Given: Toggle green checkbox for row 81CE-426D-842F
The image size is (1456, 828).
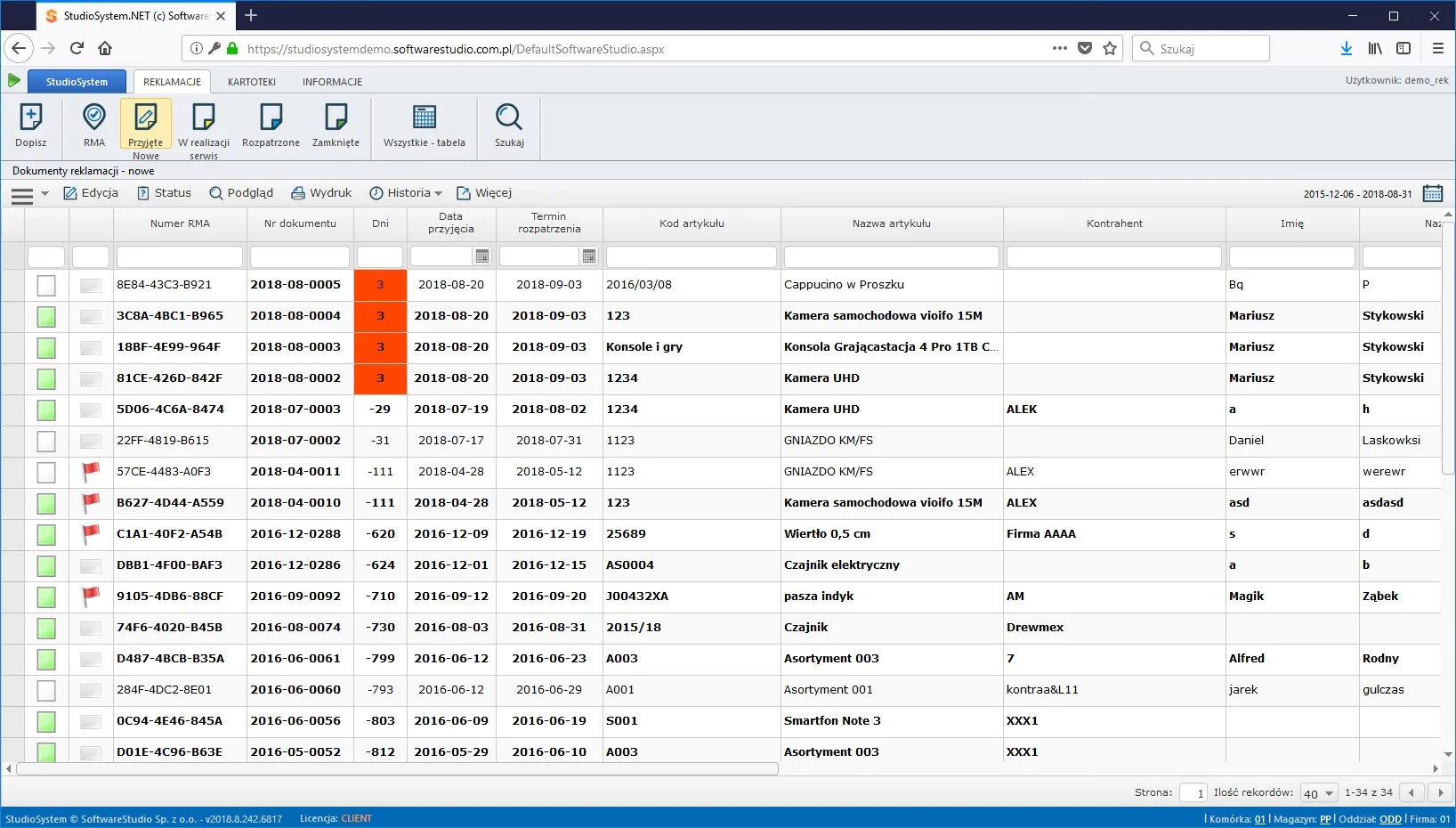Looking at the screenshot, I should [46, 378].
